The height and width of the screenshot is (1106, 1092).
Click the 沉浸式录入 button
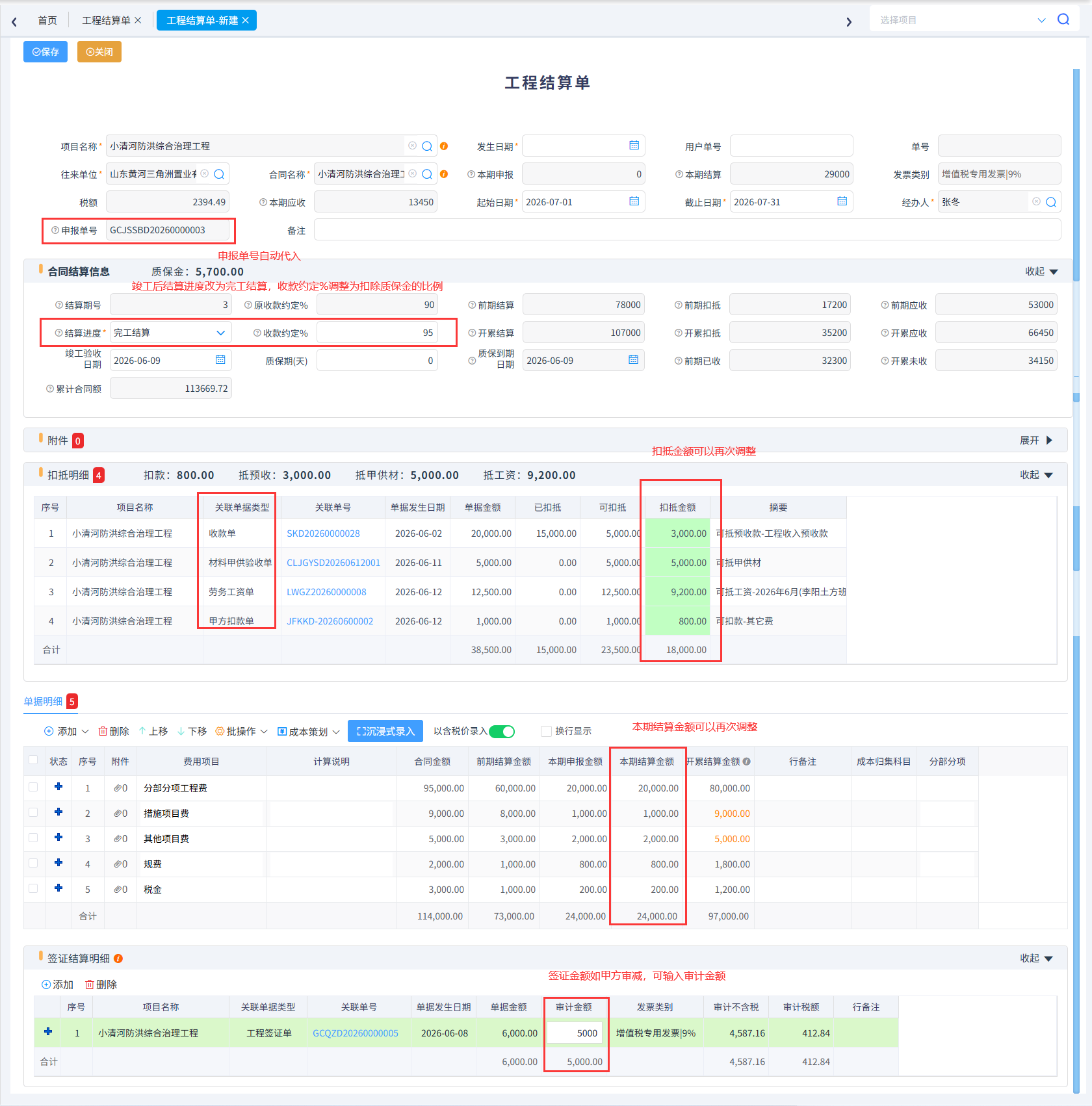[385, 731]
